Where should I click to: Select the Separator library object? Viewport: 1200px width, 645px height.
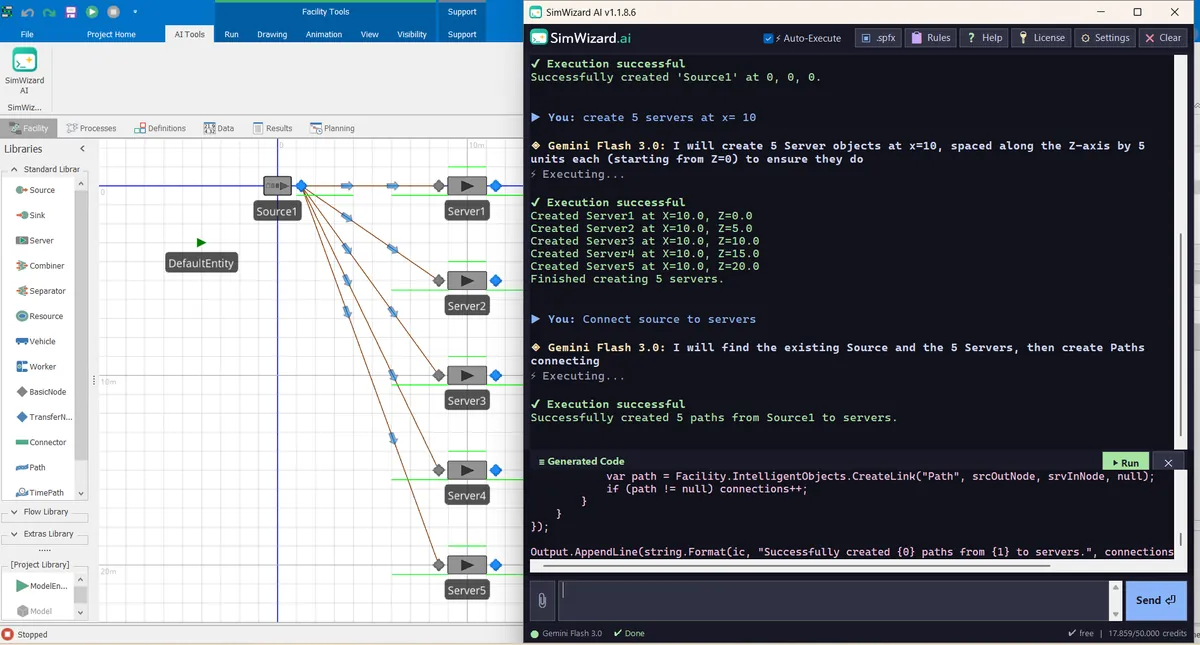tap(44, 290)
